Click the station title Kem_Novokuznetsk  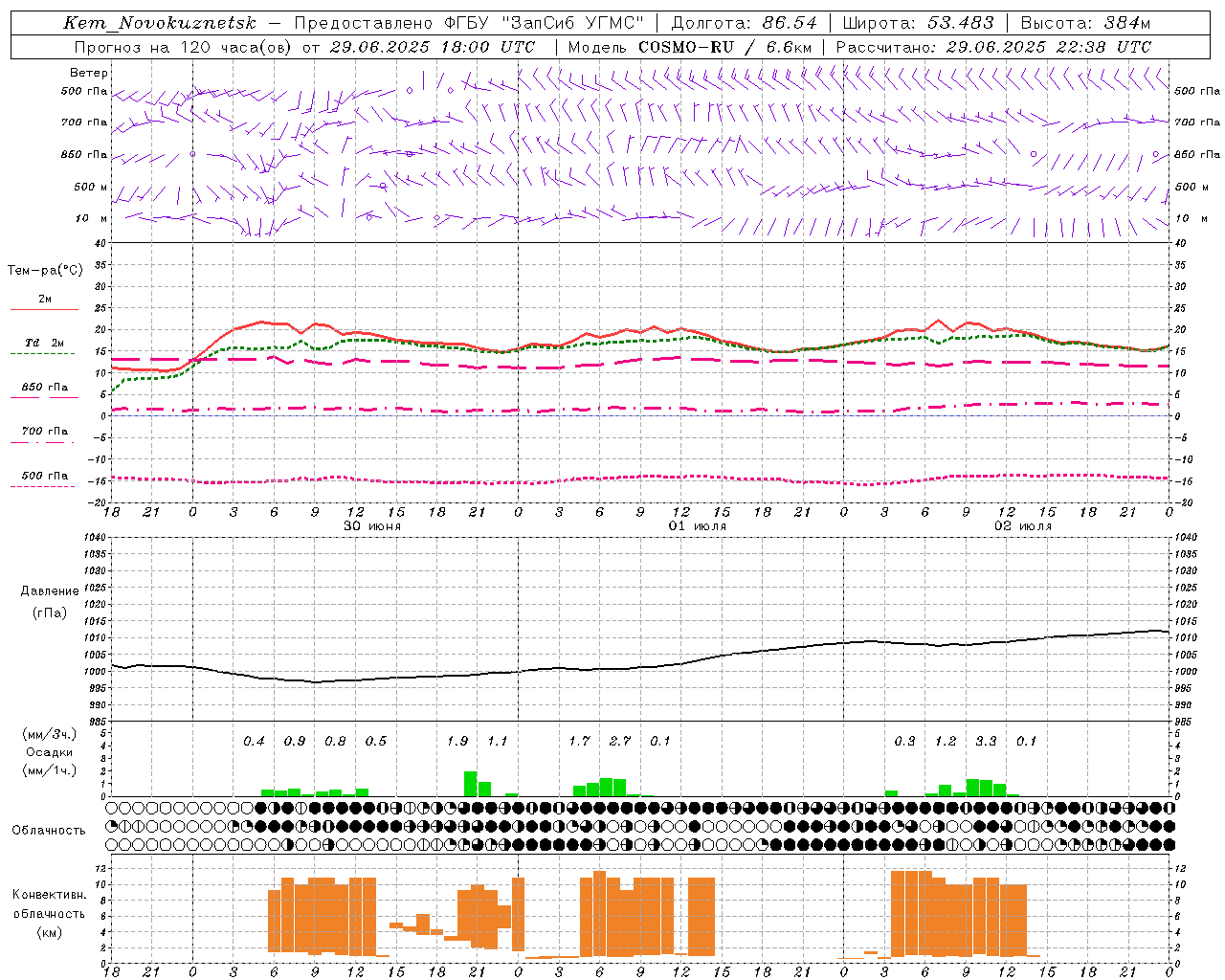pos(159,23)
